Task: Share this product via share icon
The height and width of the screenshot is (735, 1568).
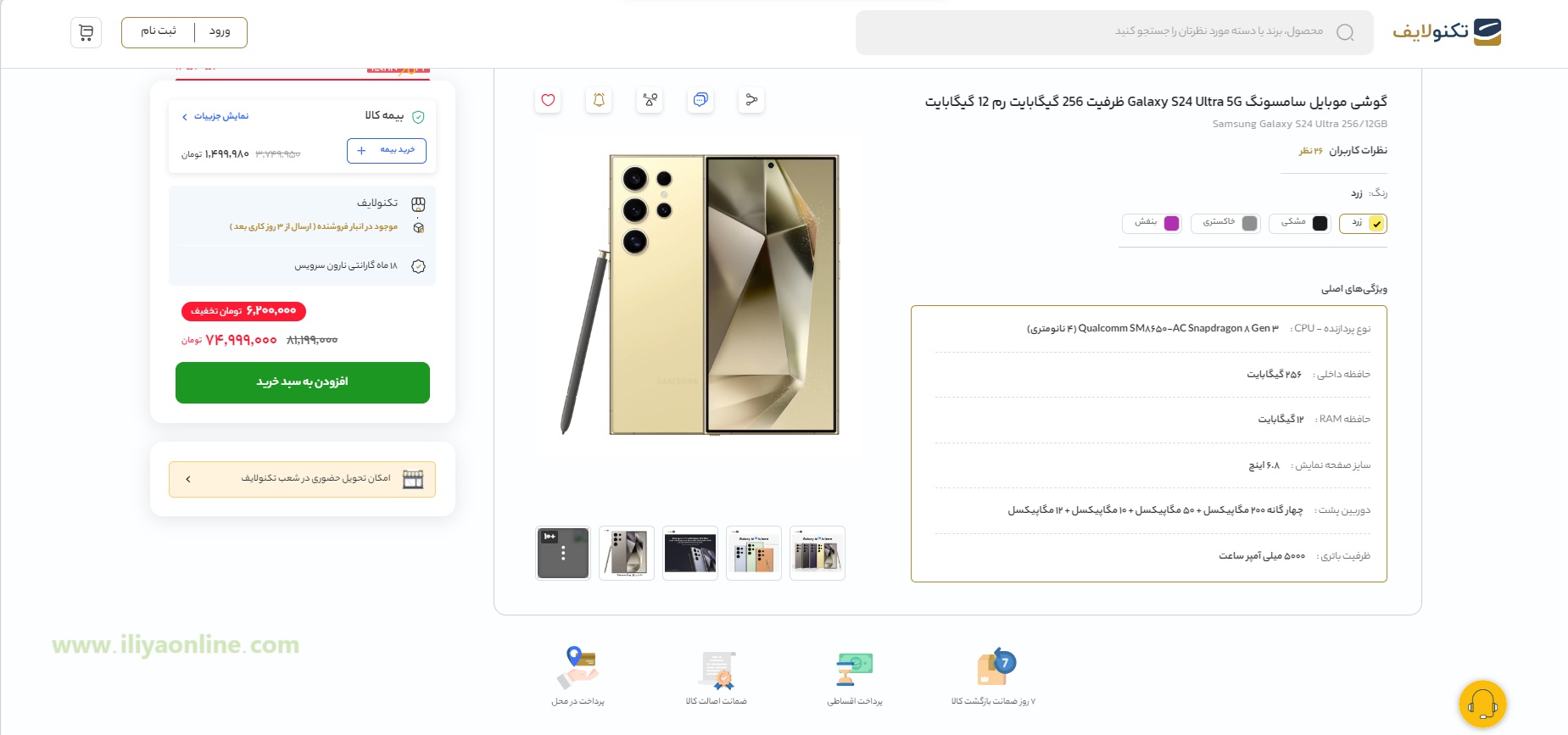Action: (x=751, y=100)
